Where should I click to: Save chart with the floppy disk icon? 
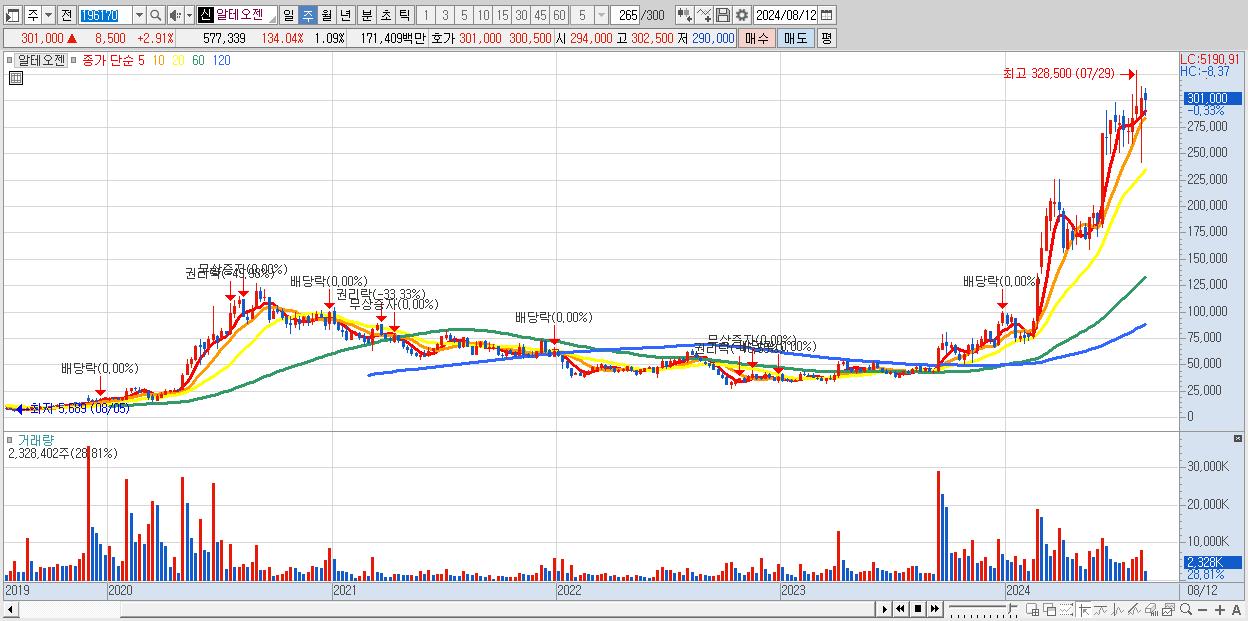tap(722, 15)
